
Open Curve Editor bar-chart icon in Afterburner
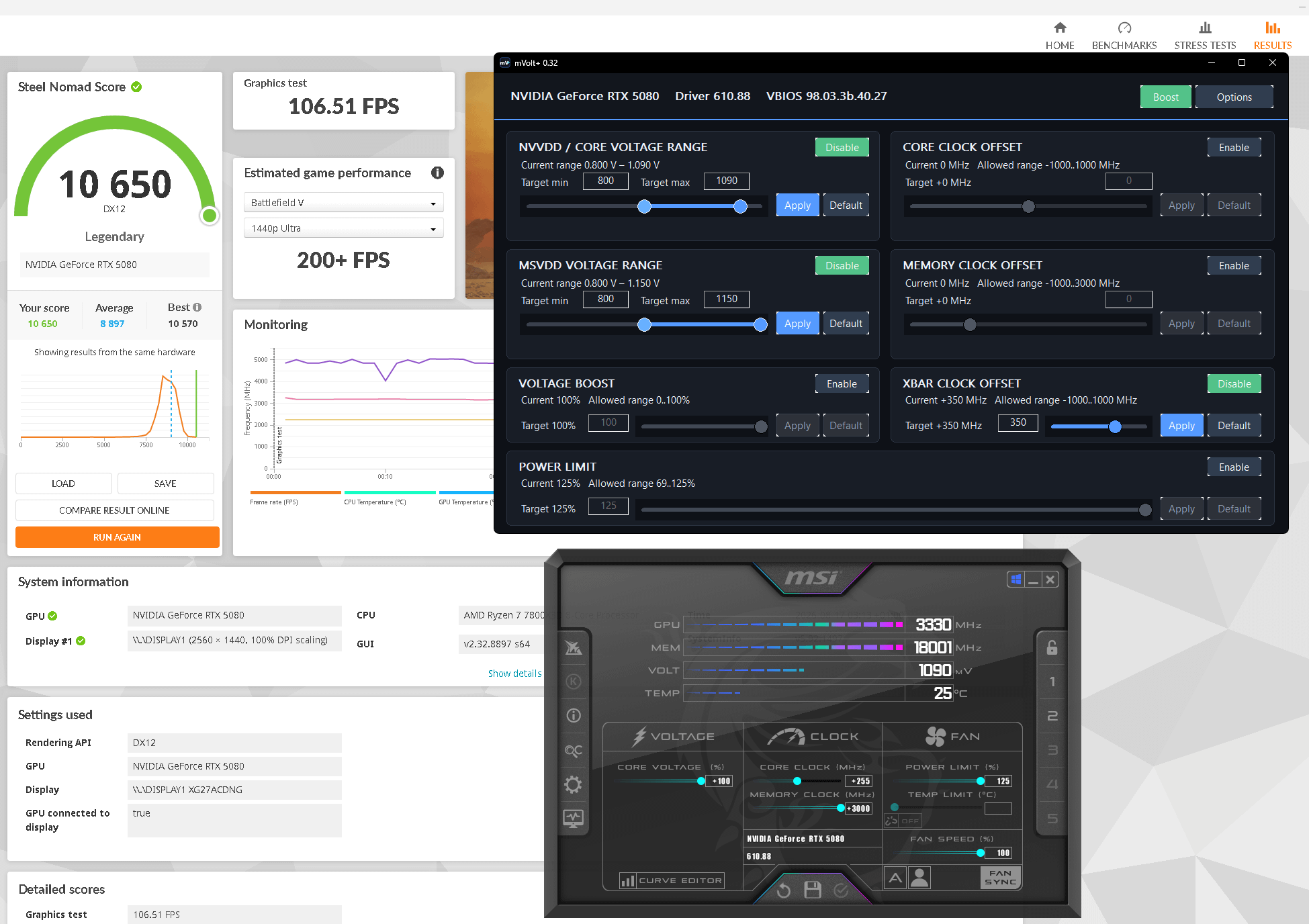click(627, 880)
